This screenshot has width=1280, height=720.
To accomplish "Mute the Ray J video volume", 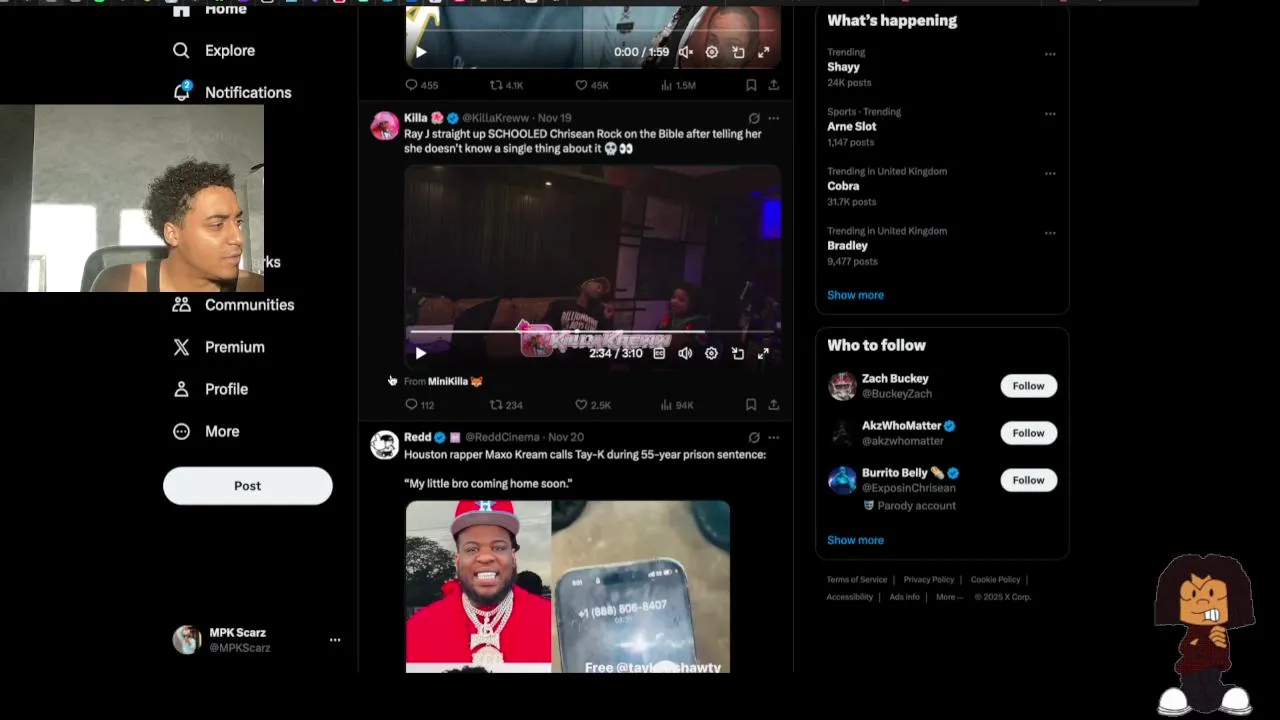I will point(685,353).
